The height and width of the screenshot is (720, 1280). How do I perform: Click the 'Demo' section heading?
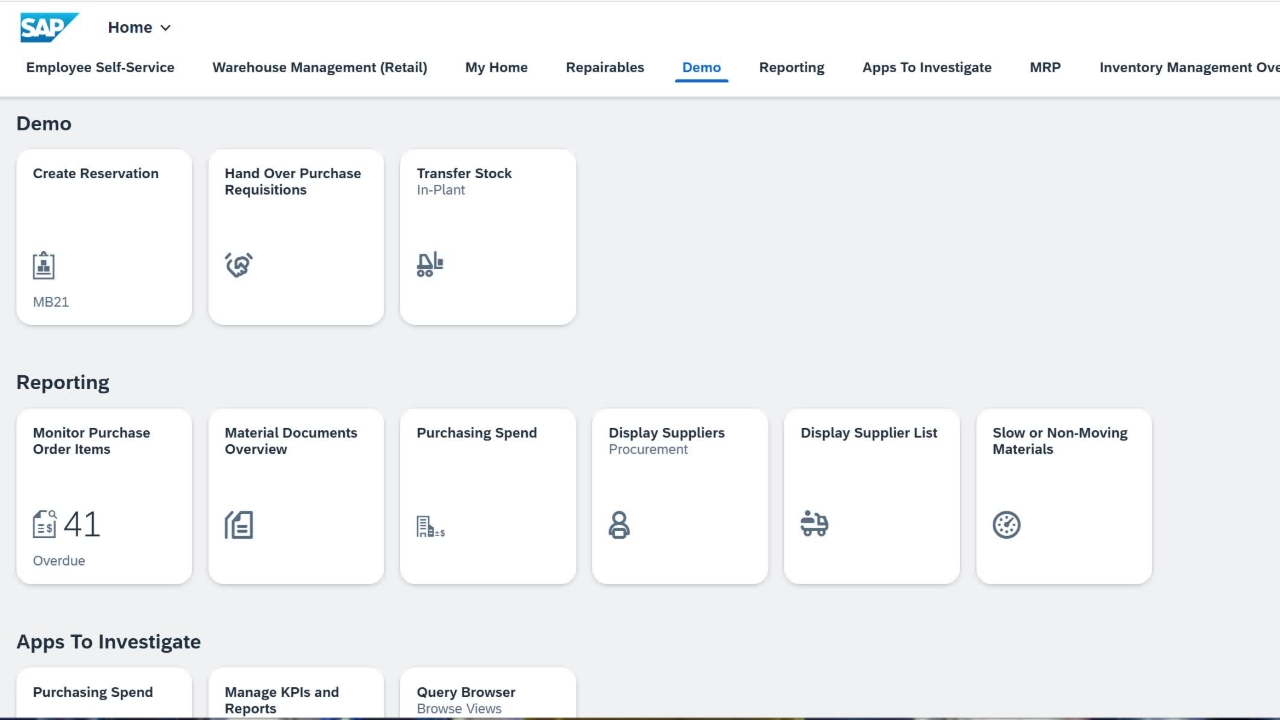pyautogui.click(x=44, y=124)
